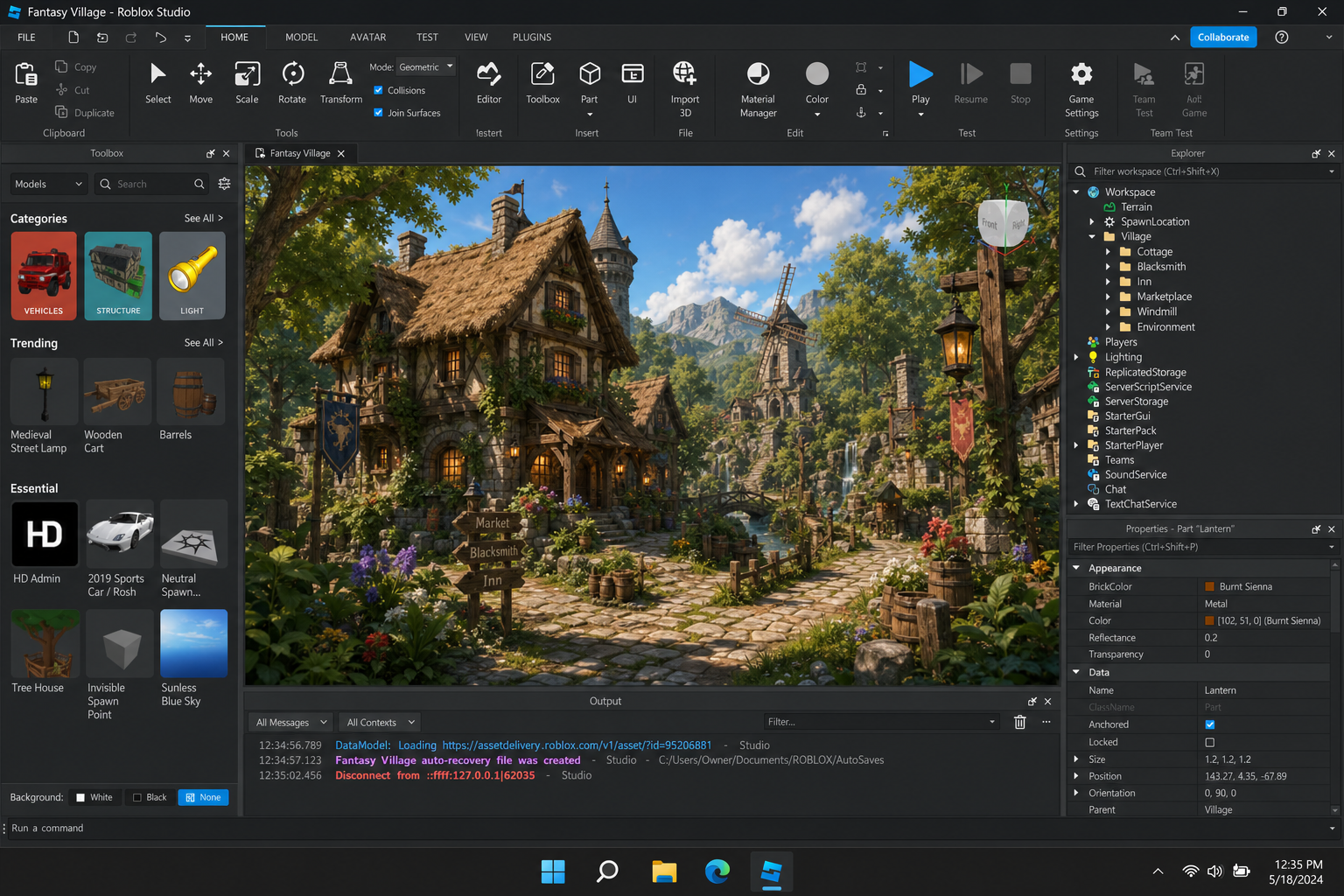Expand the Lighting service
This screenshot has height=896, width=1344.
[1076, 357]
